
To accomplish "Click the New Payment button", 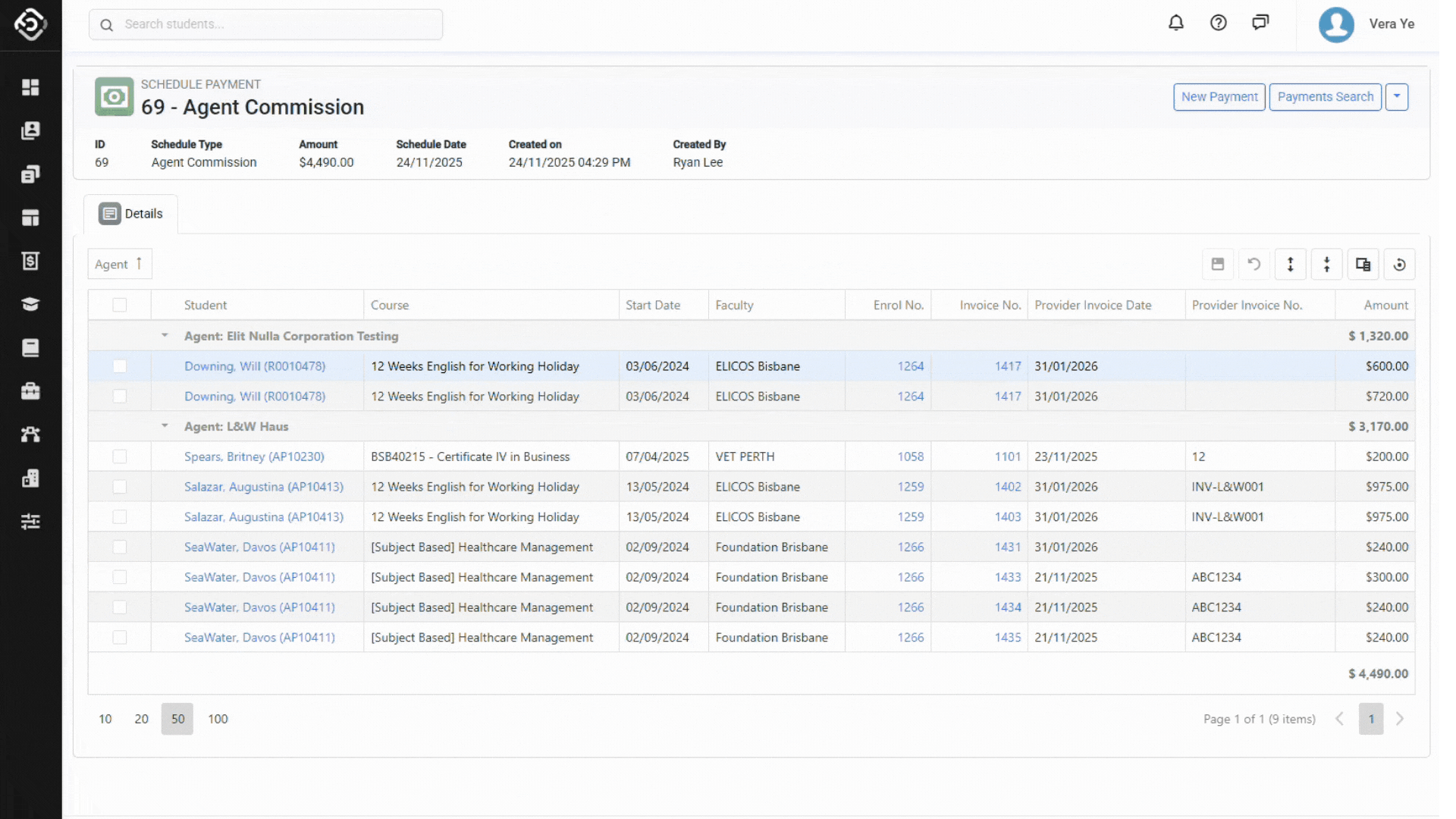I will [1219, 97].
